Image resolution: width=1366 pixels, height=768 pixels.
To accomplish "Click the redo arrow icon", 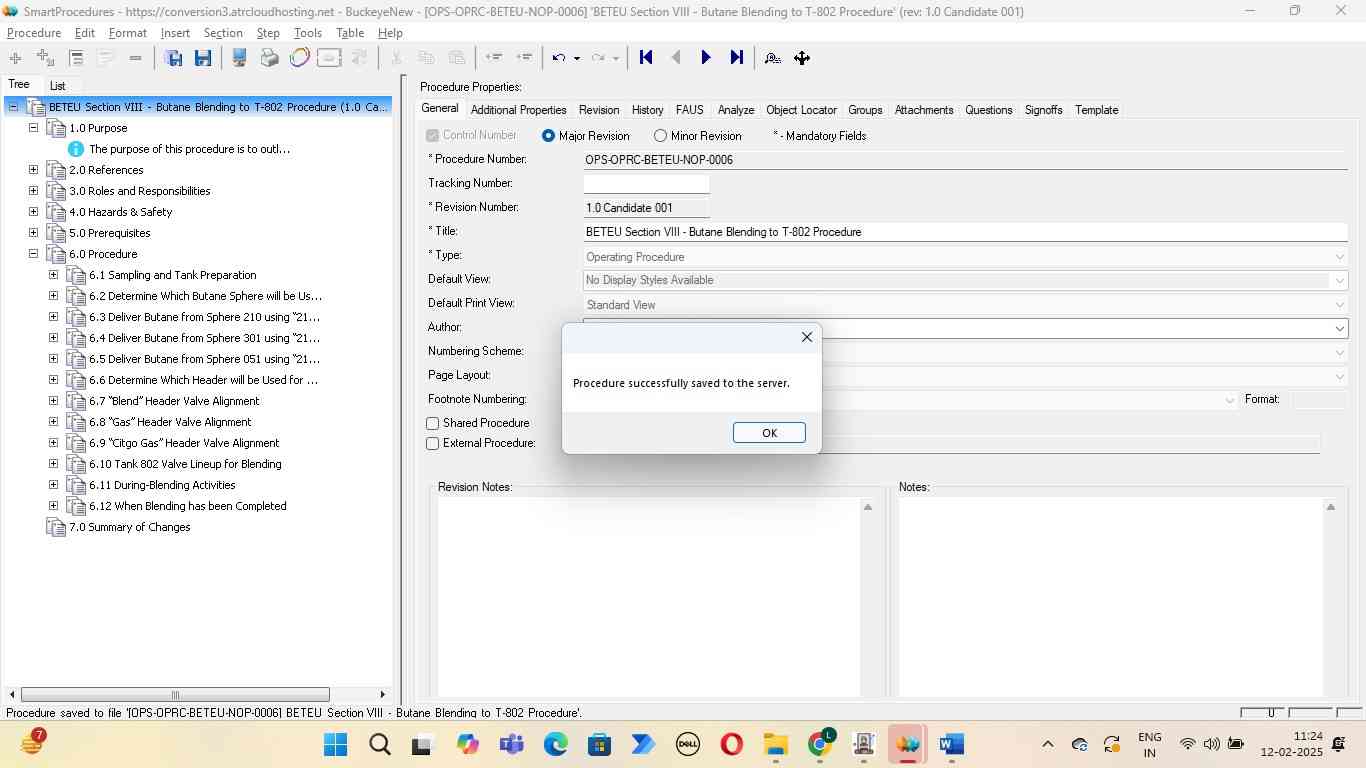I will [598, 58].
